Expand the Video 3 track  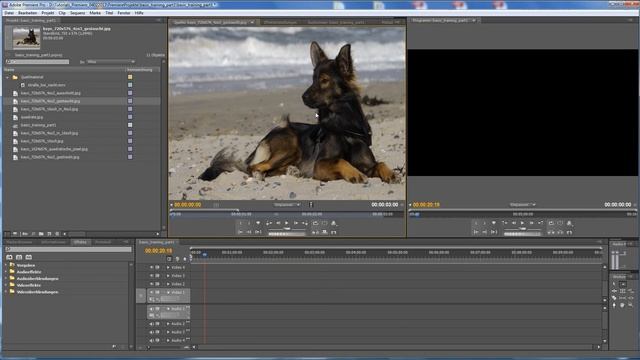pos(168,276)
